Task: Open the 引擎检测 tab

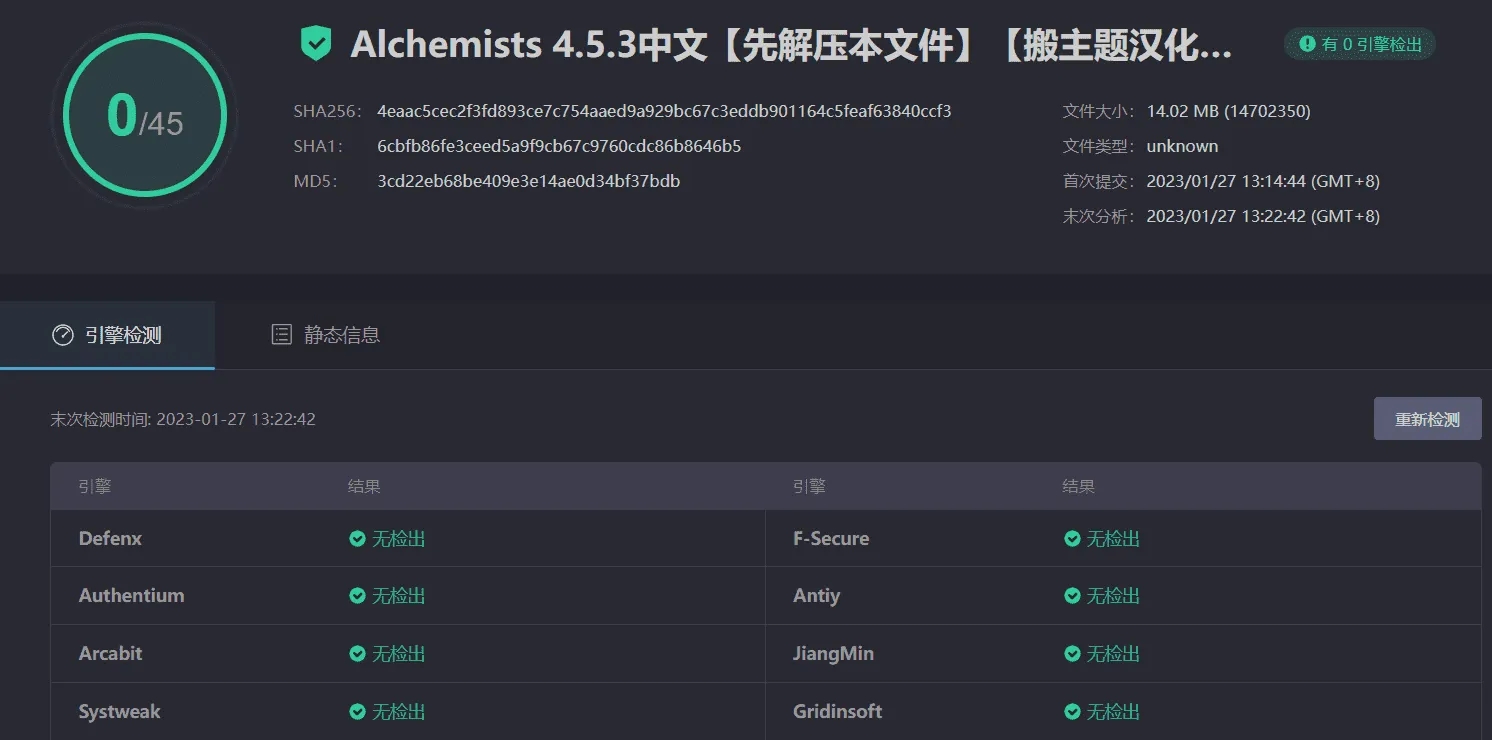Action: (x=107, y=335)
